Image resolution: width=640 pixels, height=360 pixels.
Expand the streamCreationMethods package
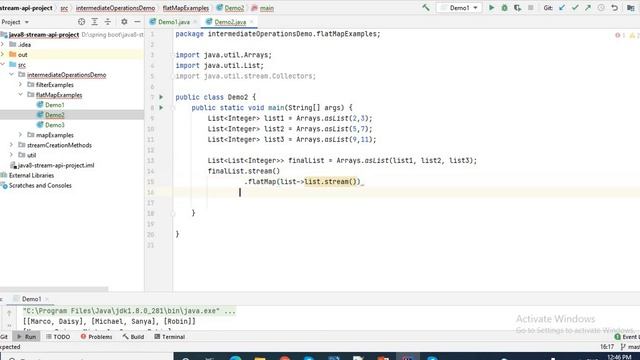coord(11,145)
